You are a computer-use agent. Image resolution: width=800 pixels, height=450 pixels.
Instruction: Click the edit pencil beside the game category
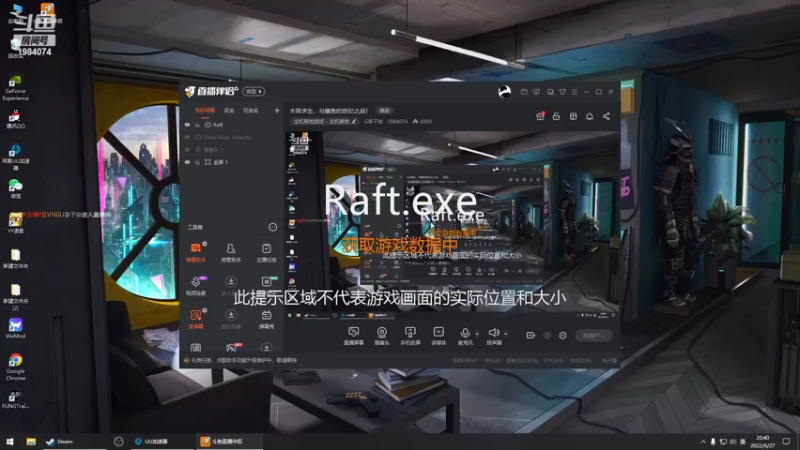354,121
